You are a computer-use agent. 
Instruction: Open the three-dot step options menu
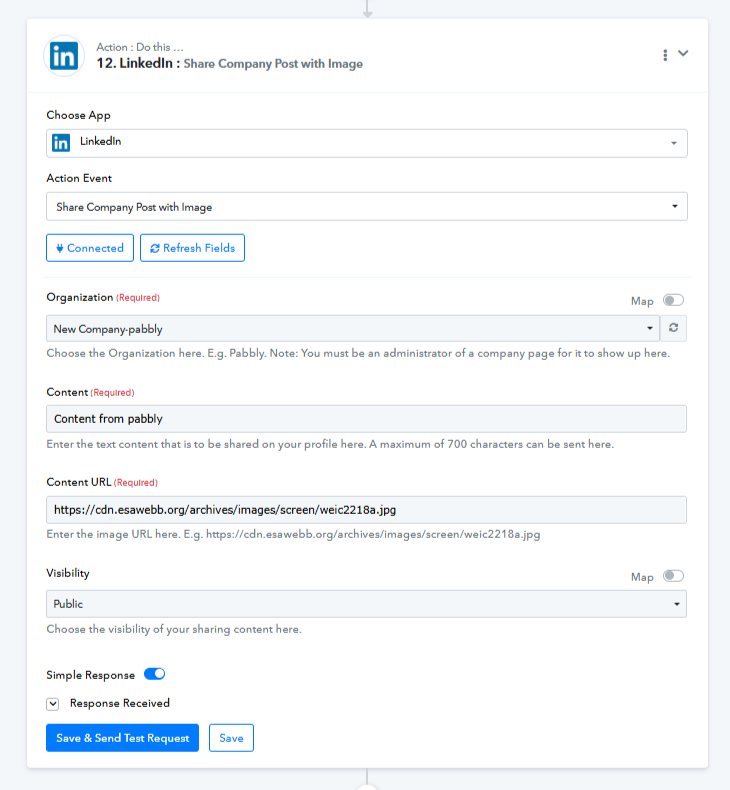click(665, 55)
